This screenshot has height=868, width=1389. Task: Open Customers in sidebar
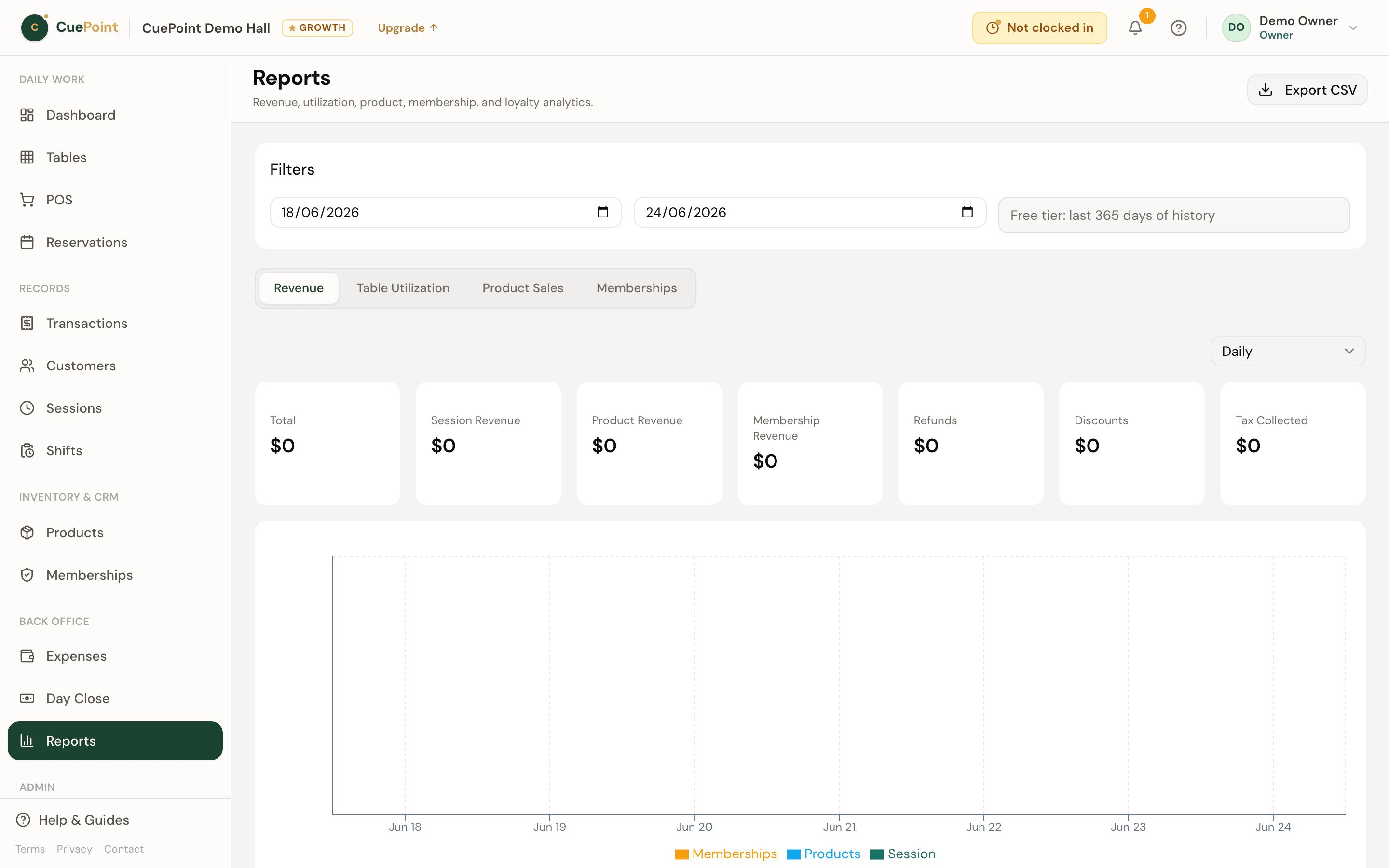point(115,366)
